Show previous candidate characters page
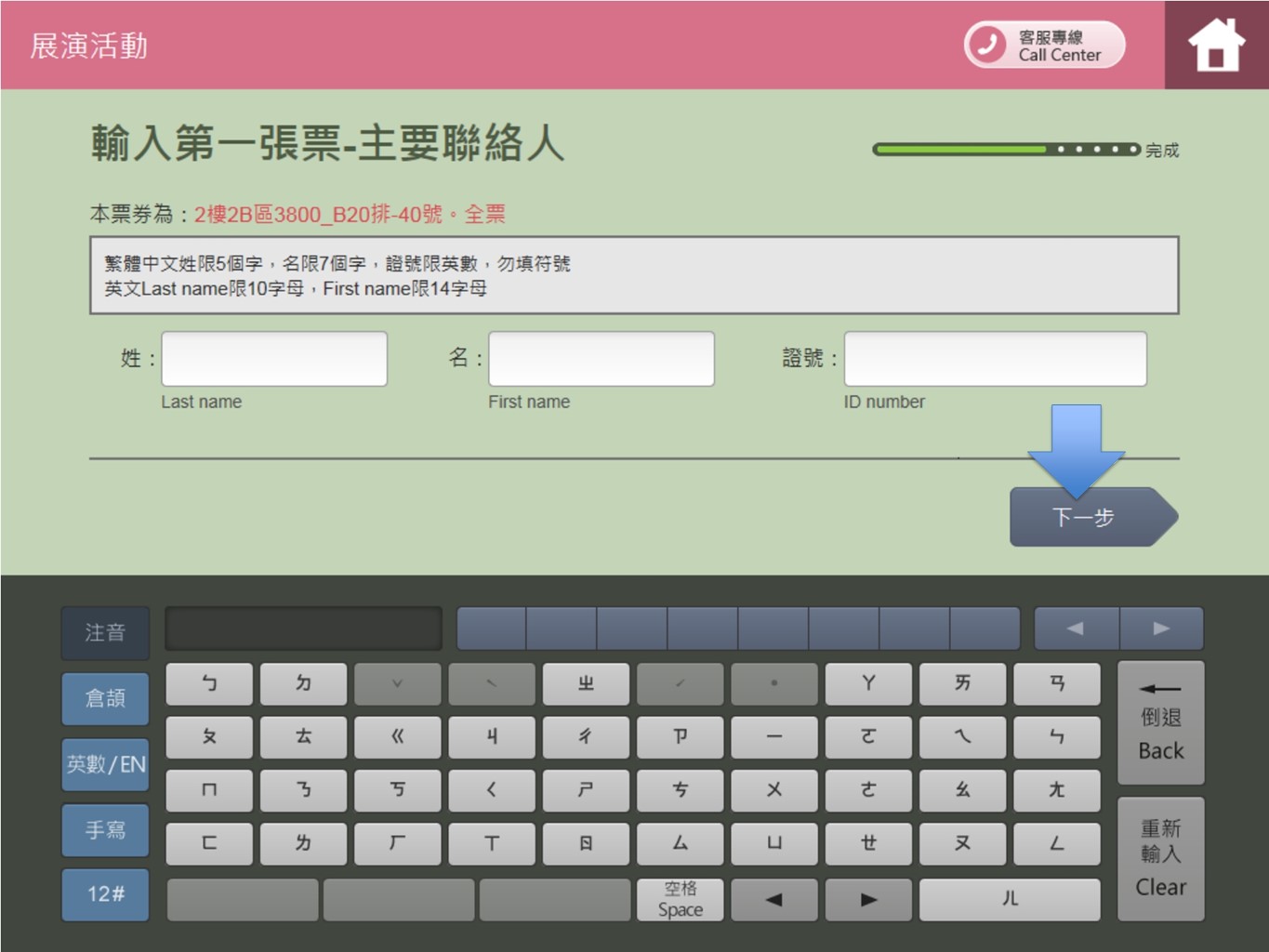Image resolution: width=1269 pixels, height=952 pixels. pos(1076,628)
